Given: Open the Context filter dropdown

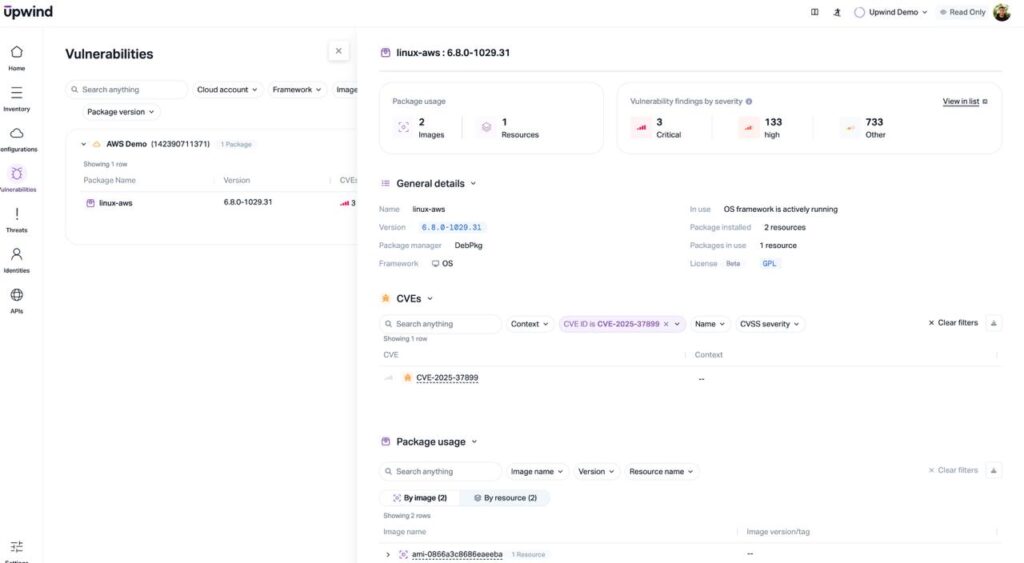Looking at the screenshot, I should (x=529, y=324).
